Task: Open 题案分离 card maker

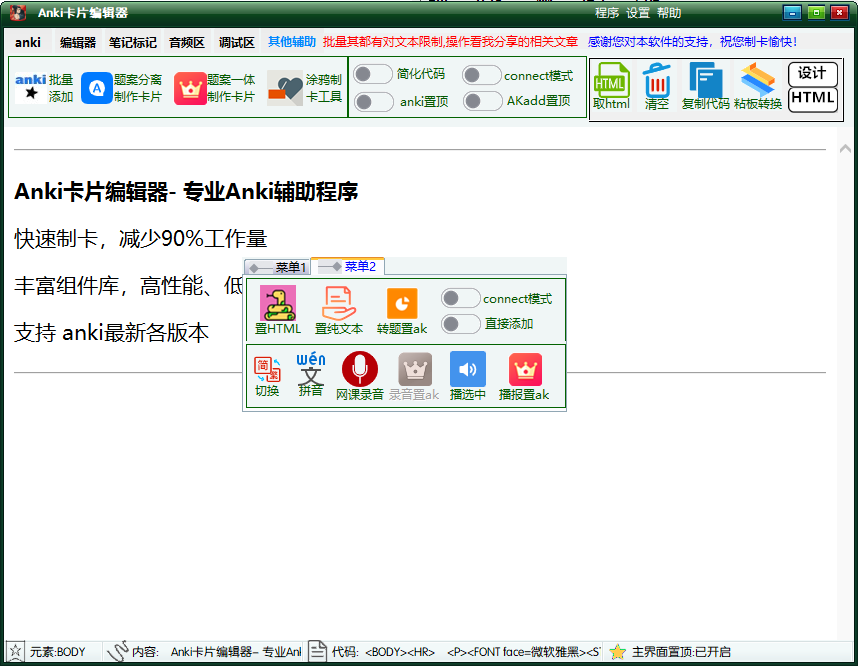Action: point(97,88)
